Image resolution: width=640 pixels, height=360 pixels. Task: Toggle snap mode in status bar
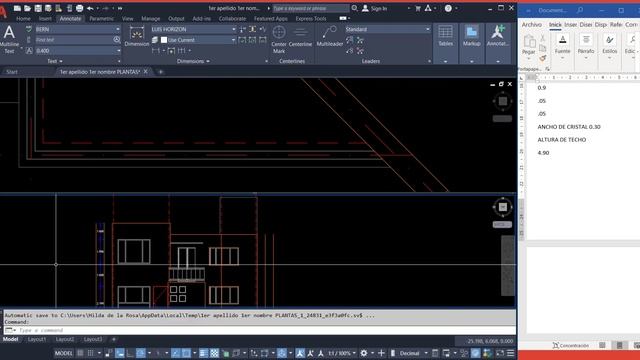pos(91,353)
